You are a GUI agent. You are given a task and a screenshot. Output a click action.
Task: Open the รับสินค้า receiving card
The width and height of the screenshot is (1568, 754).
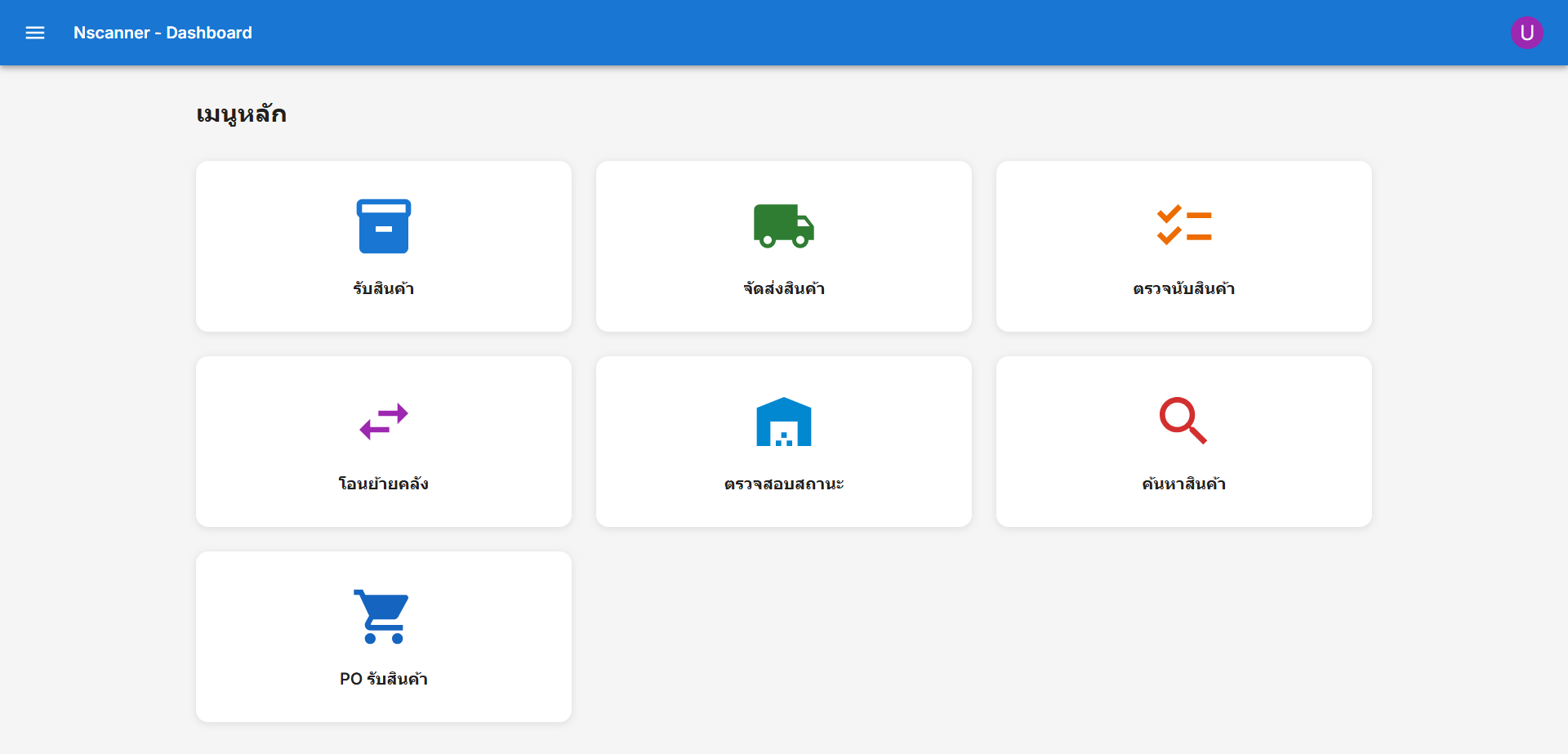383,246
